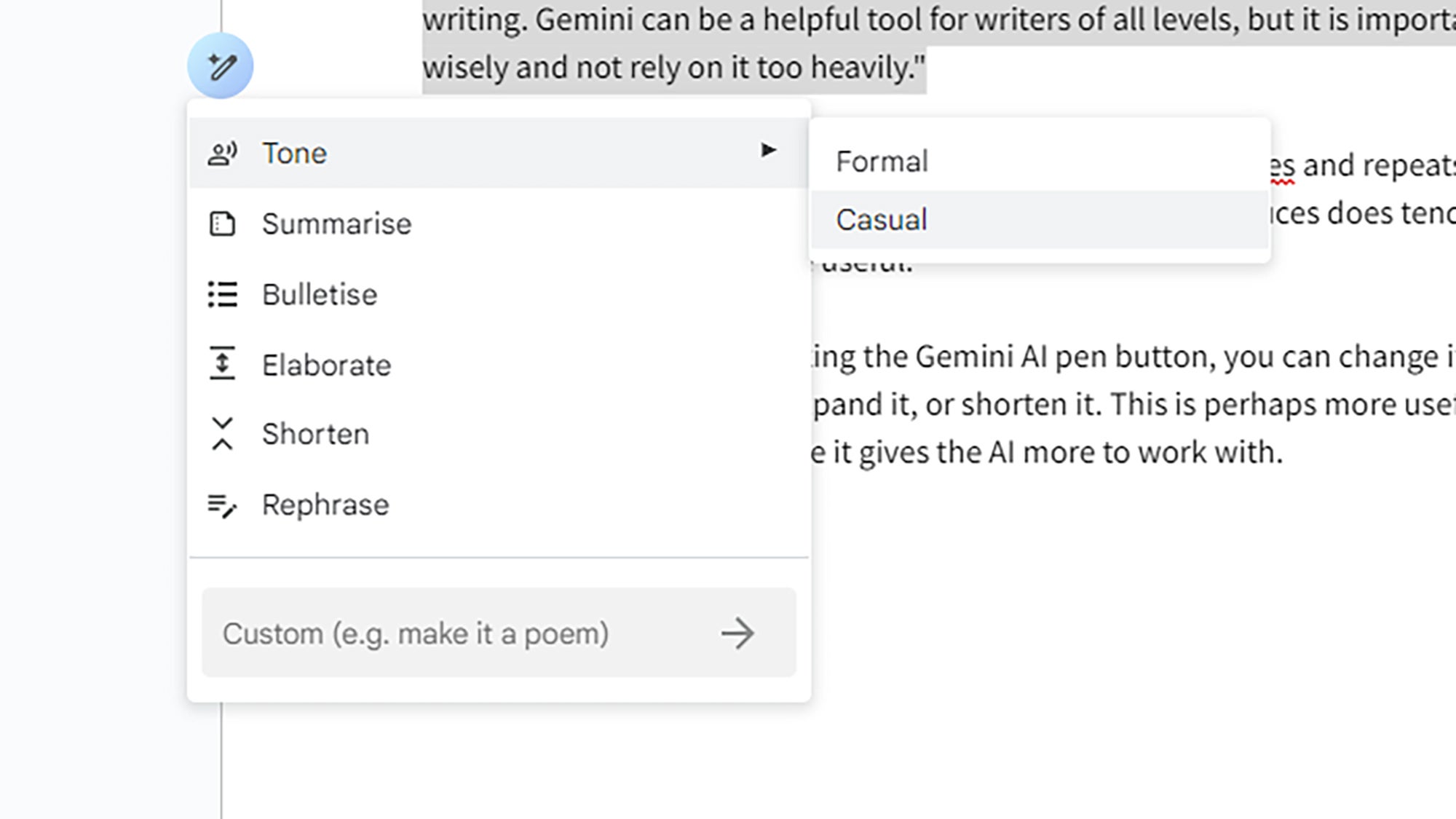Image resolution: width=1456 pixels, height=819 pixels.
Task: Select Casual tone option
Action: click(x=880, y=219)
